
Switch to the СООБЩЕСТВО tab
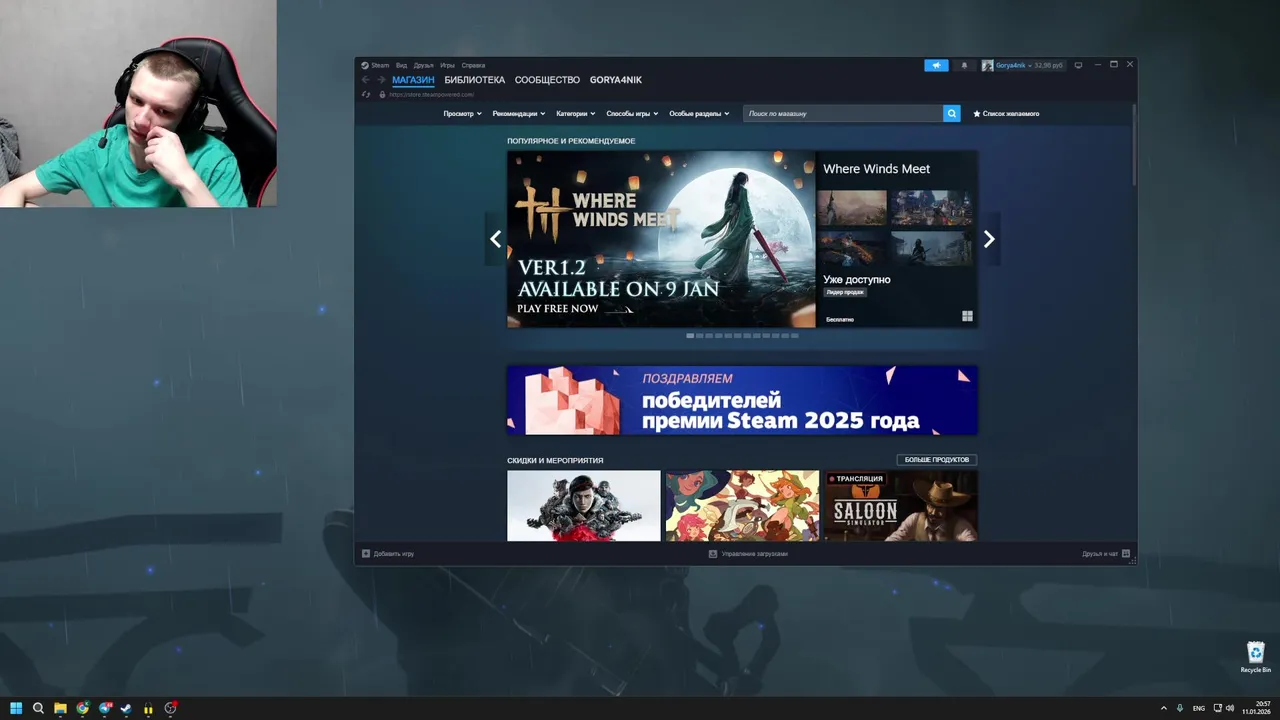[547, 80]
